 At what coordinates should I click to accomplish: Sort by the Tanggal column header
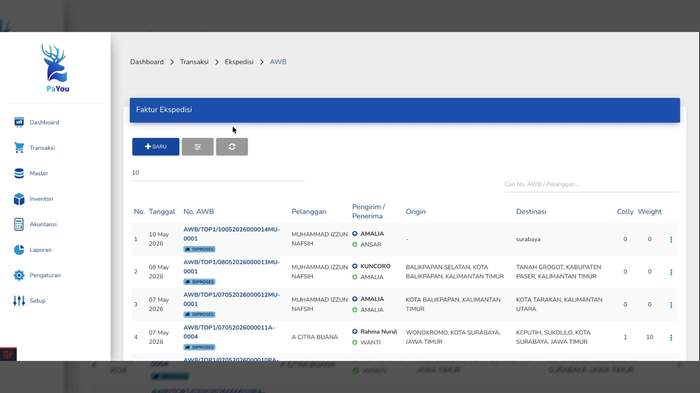click(x=162, y=212)
